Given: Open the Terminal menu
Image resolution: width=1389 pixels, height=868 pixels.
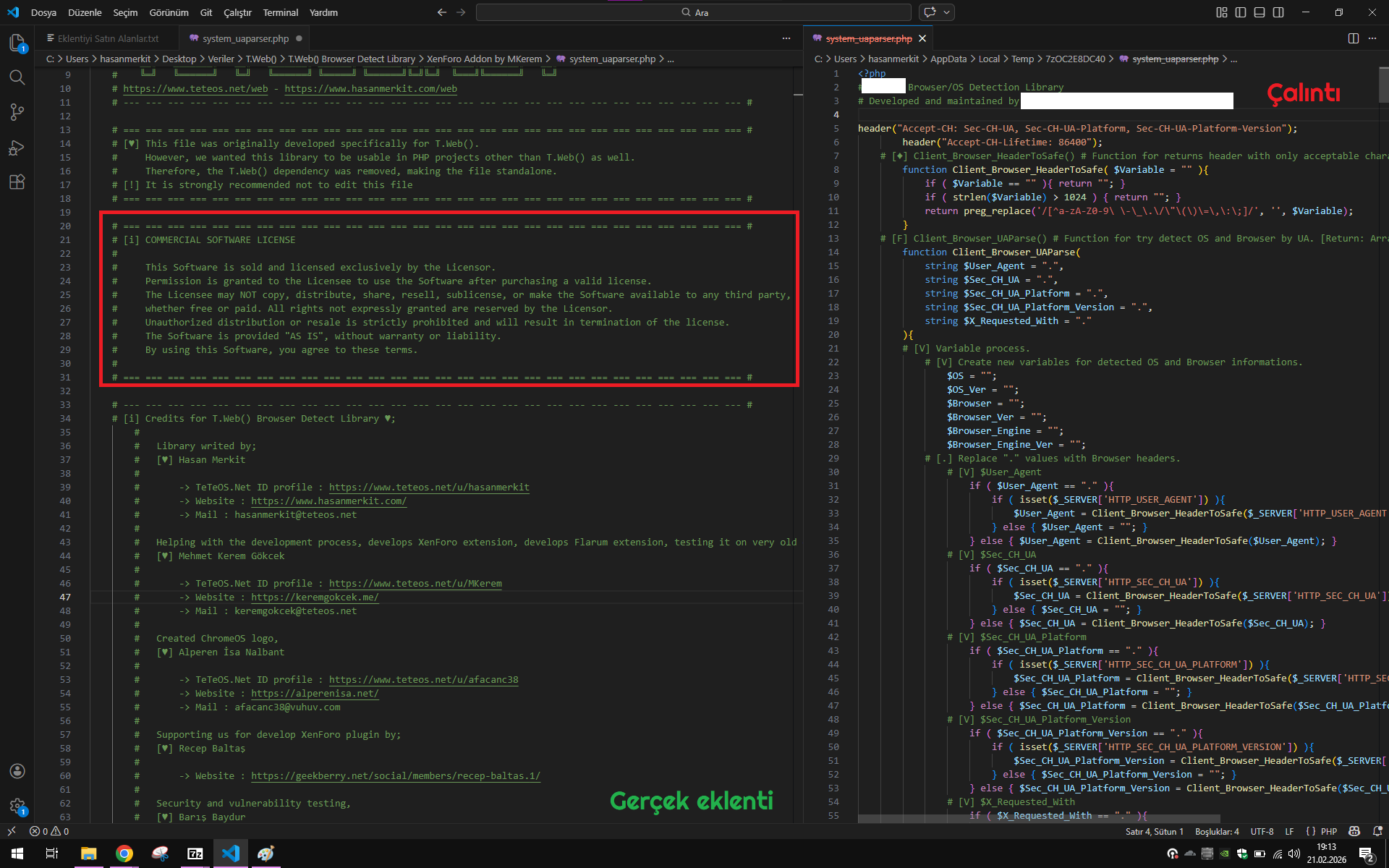Looking at the screenshot, I should coord(280,12).
